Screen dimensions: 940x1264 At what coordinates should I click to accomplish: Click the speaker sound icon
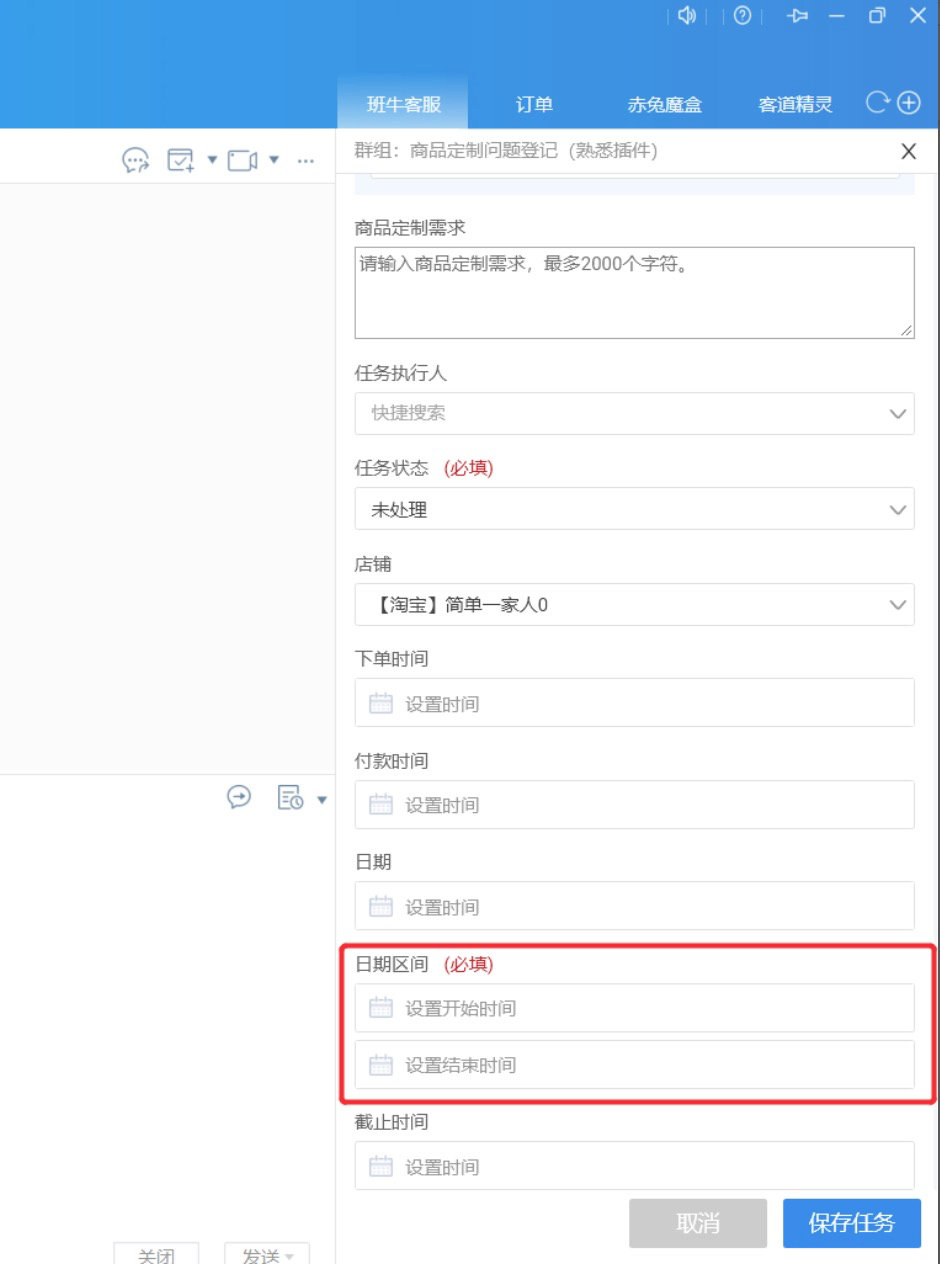click(686, 16)
